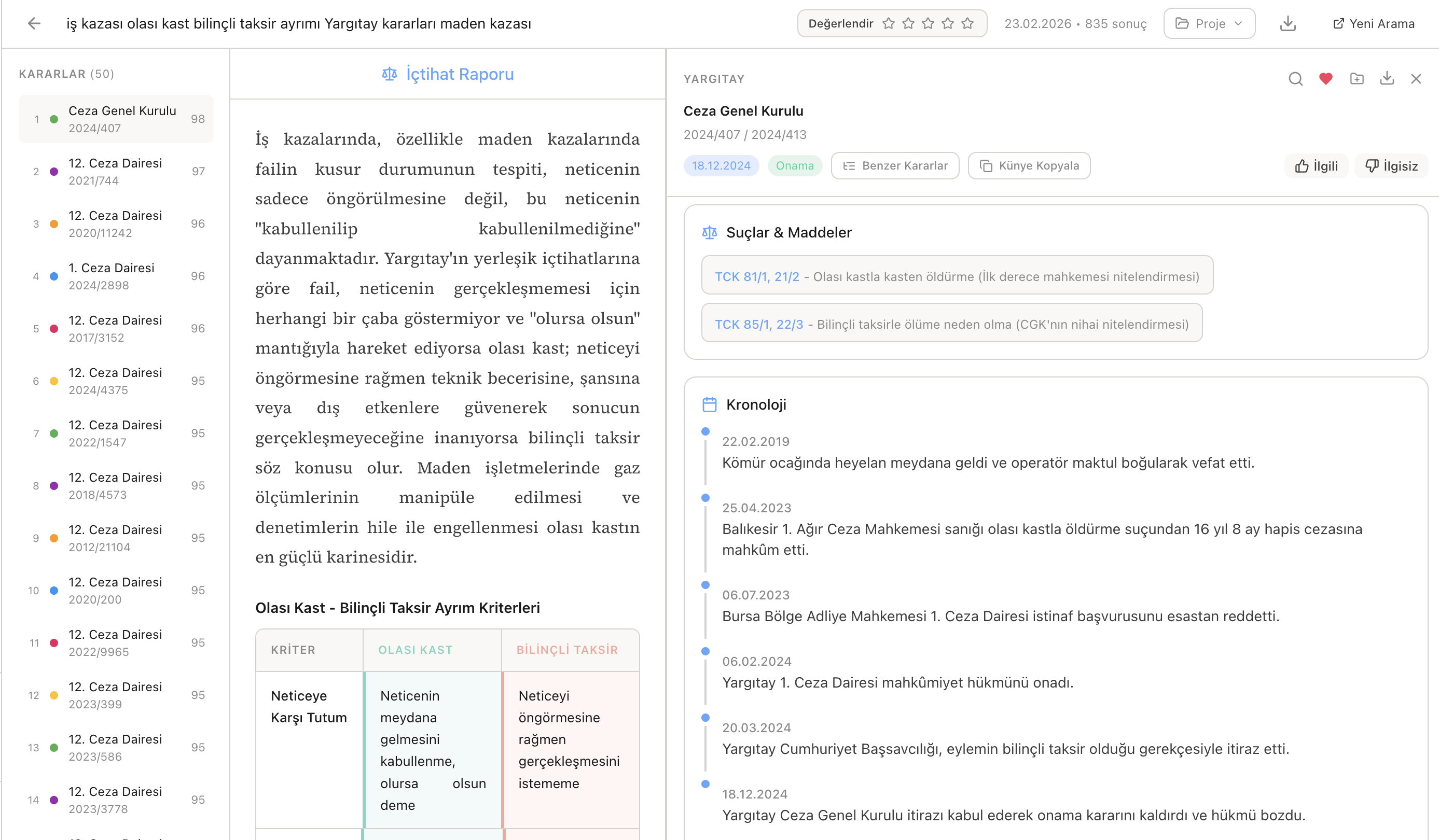
Task: Select 12. Ceza Dairesi 2020/200 decision
Action: pyautogui.click(x=117, y=591)
